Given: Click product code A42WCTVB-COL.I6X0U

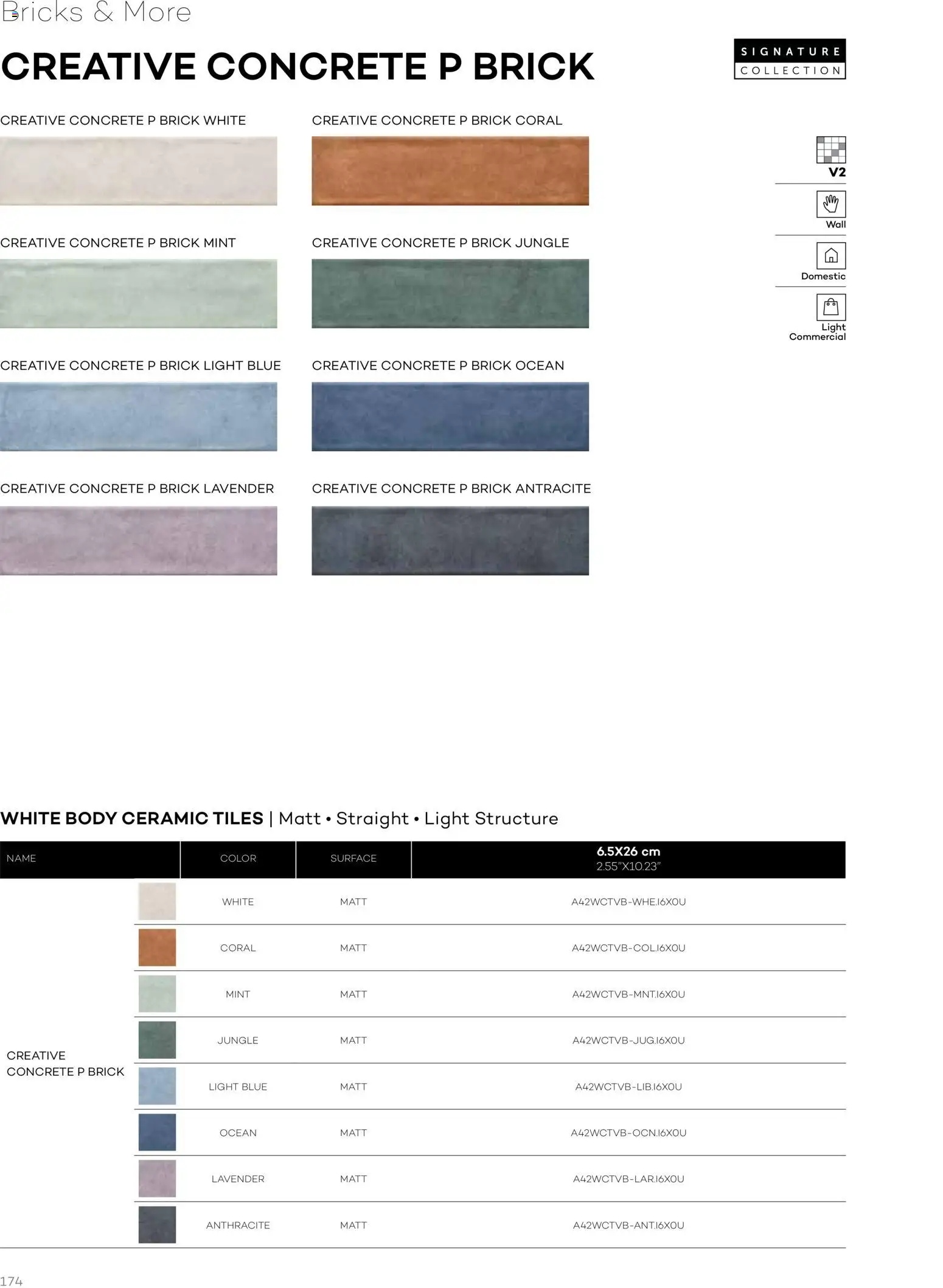Looking at the screenshot, I should coord(628,948).
